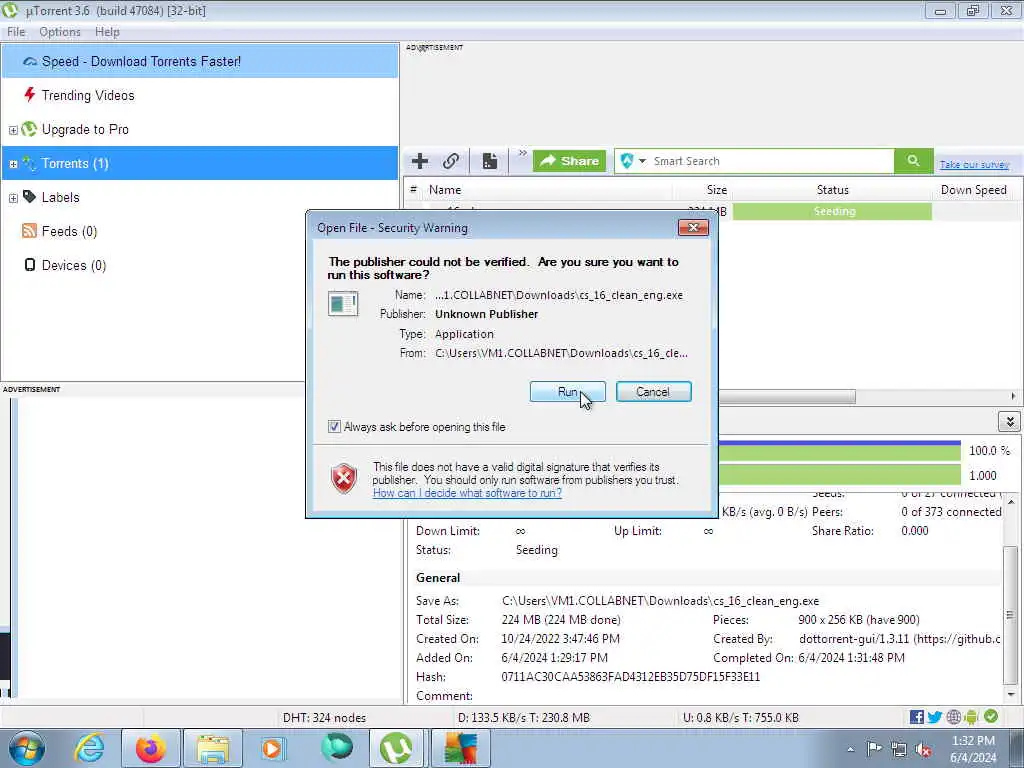This screenshot has width=1024, height=768.
Task: Show hidden tray icons arrow
Action: pyautogui.click(x=850, y=749)
